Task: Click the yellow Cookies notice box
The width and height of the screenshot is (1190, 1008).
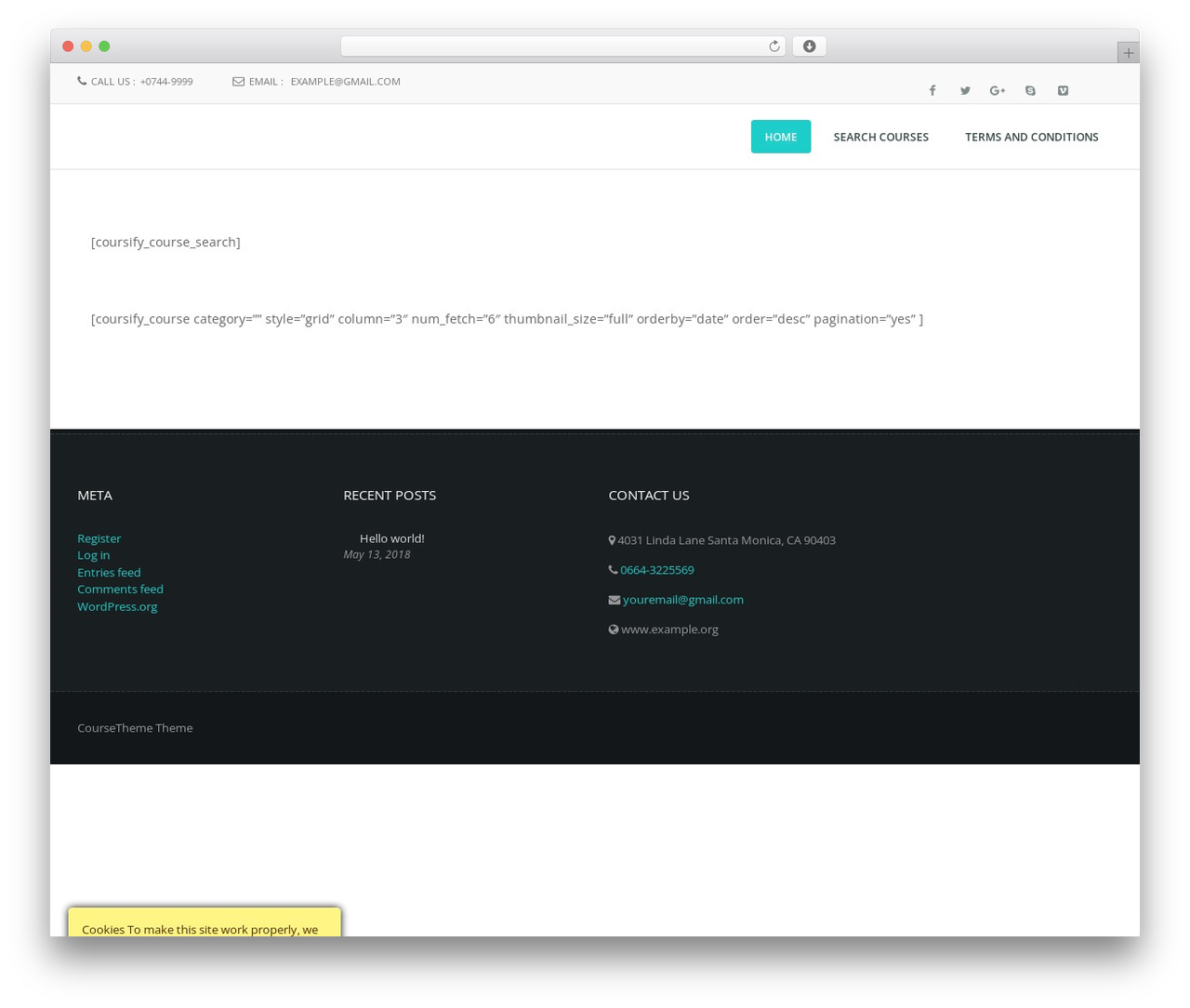Action: click(x=205, y=922)
